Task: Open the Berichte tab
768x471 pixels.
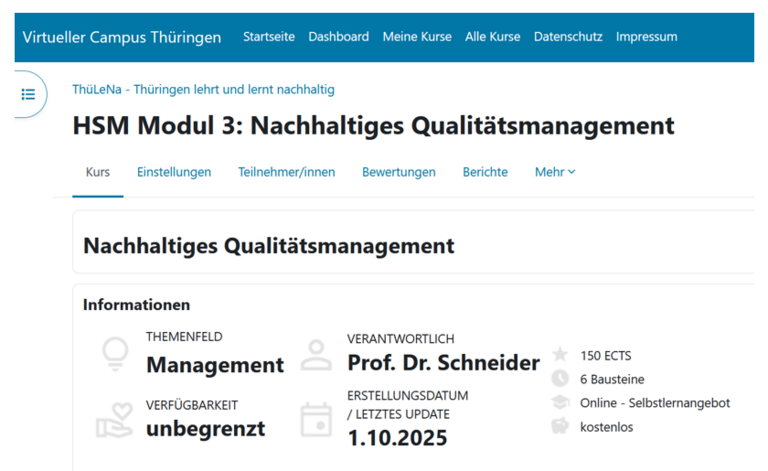Action: tap(485, 172)
